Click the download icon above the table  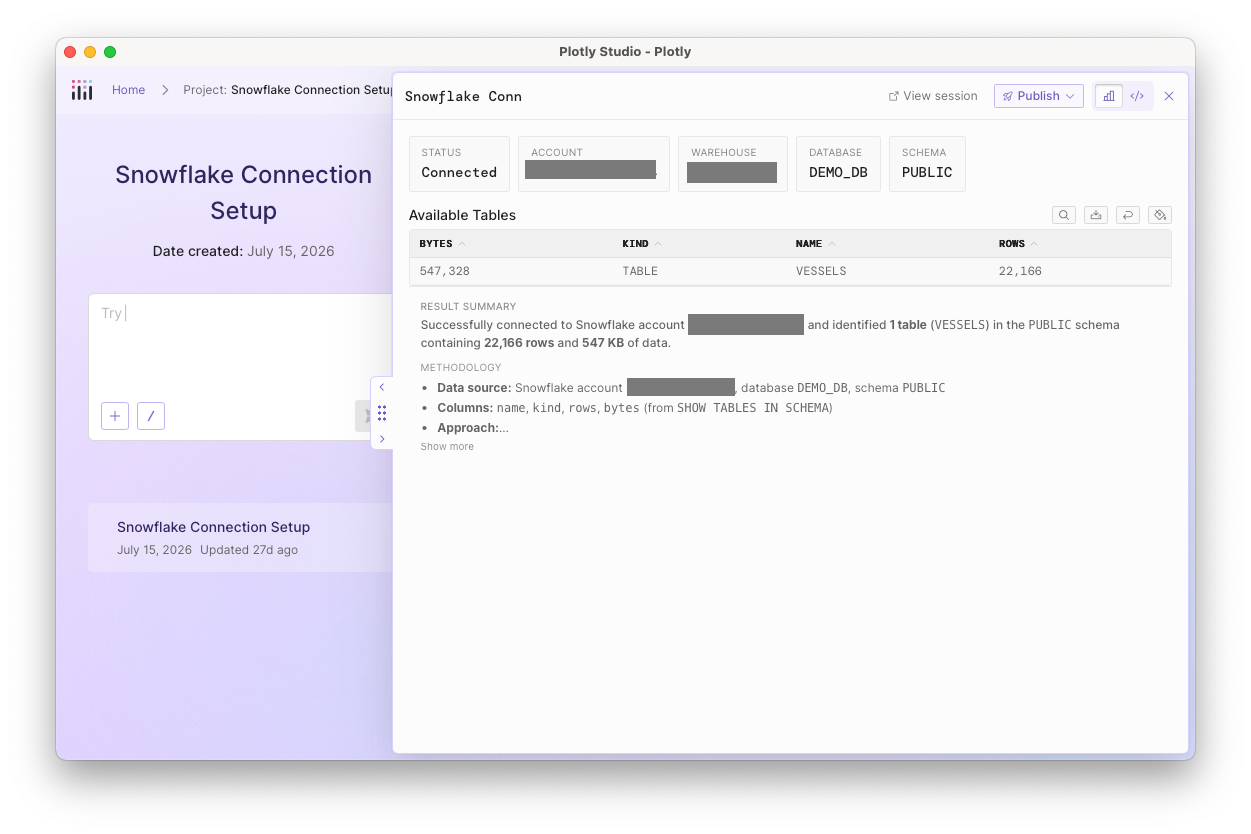[1096, 215]
